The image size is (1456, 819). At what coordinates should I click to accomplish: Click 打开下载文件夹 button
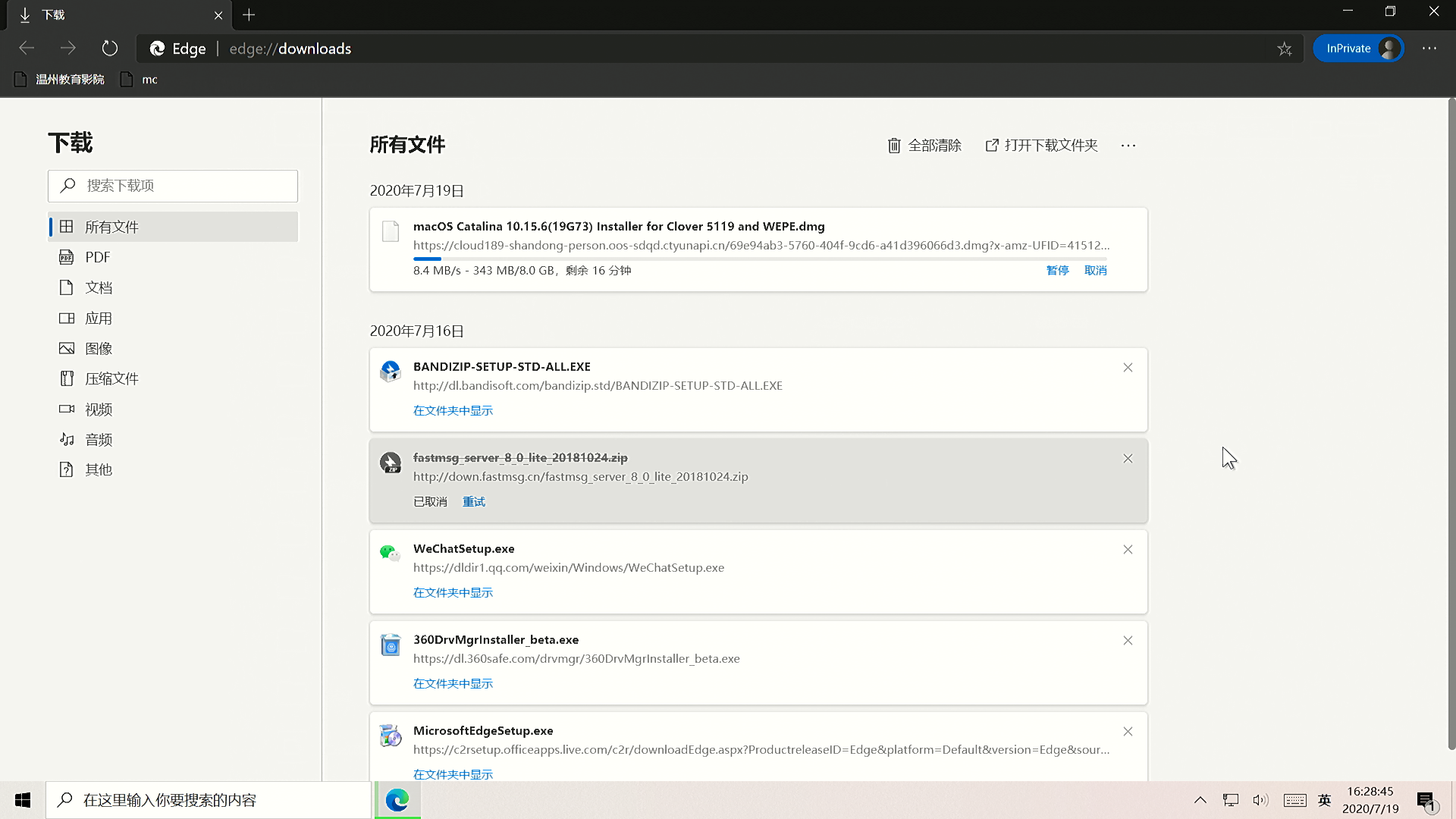[1041, 146]
